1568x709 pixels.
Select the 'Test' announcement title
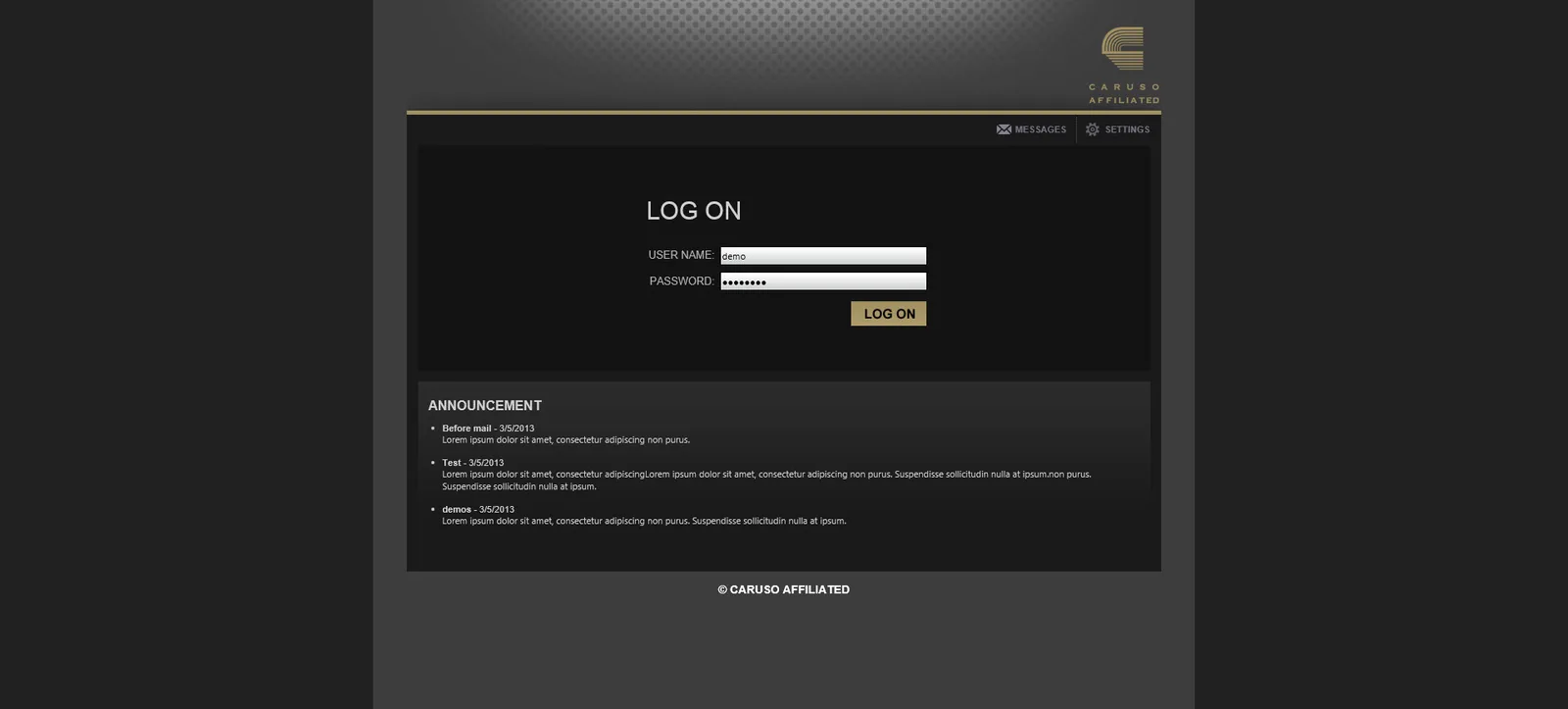(x=451, y=463)
